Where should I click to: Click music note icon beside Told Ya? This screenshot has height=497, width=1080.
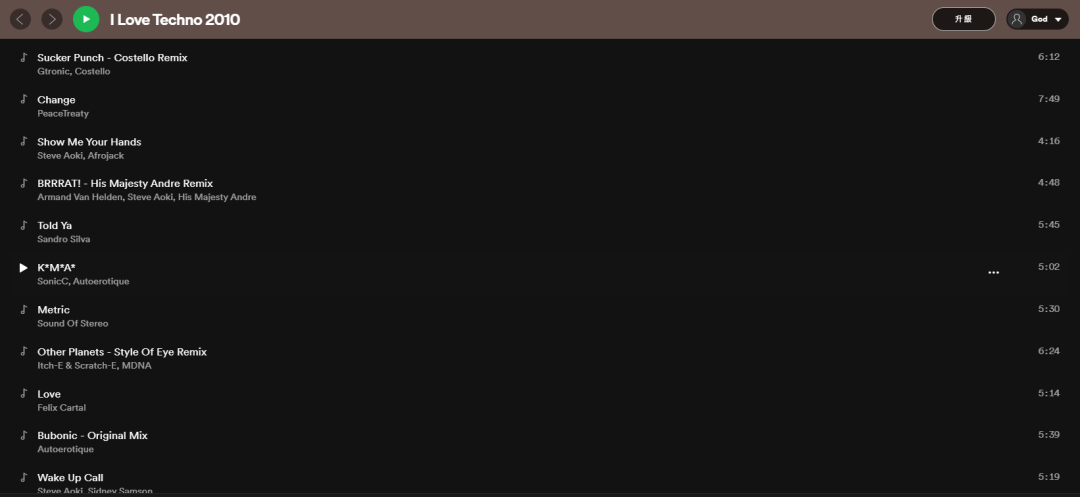[x=23, y=225]
